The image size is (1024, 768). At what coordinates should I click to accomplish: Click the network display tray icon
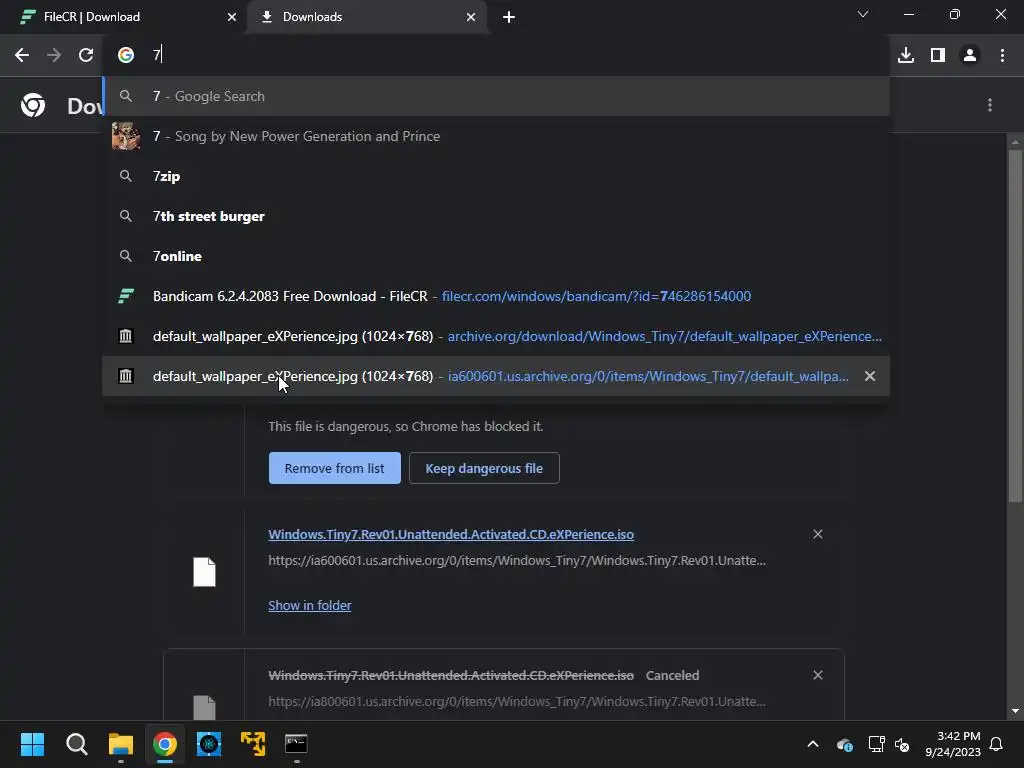pos(876,744)
